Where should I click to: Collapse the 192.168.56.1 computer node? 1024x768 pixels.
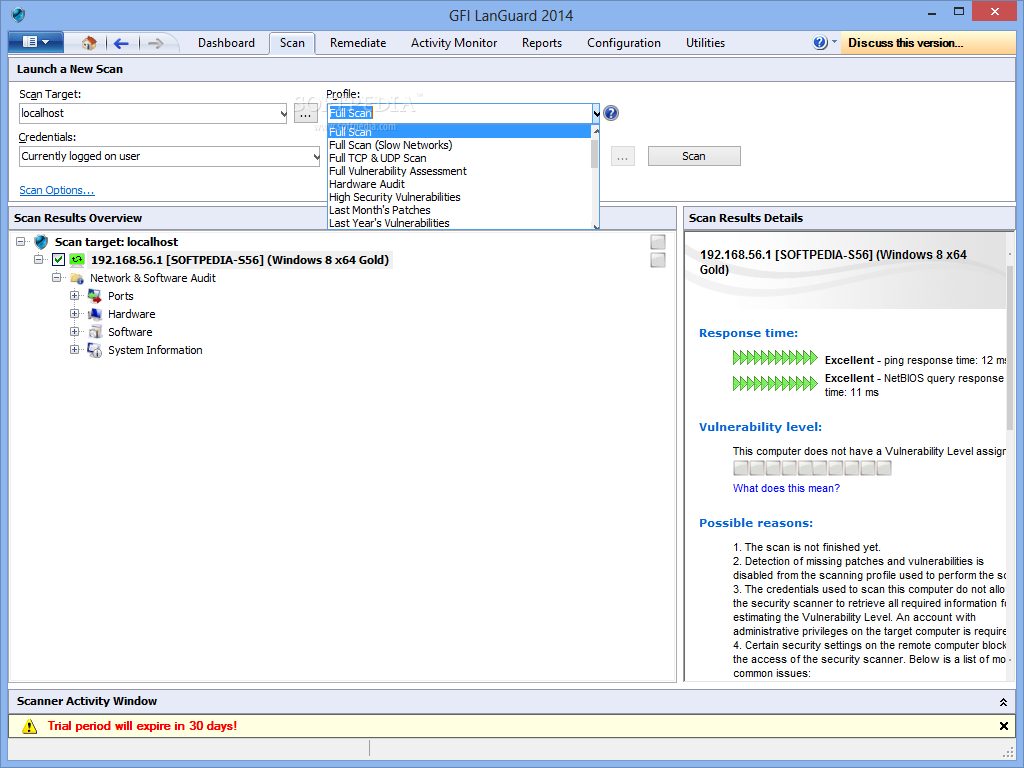39,259
